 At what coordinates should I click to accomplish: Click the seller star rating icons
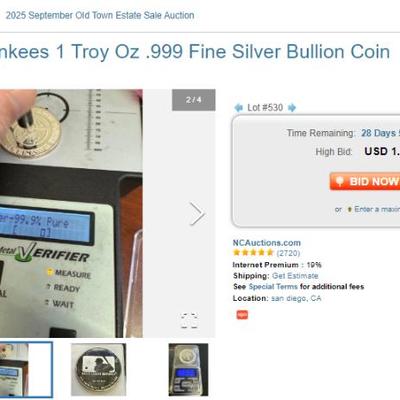click(253, 253)
